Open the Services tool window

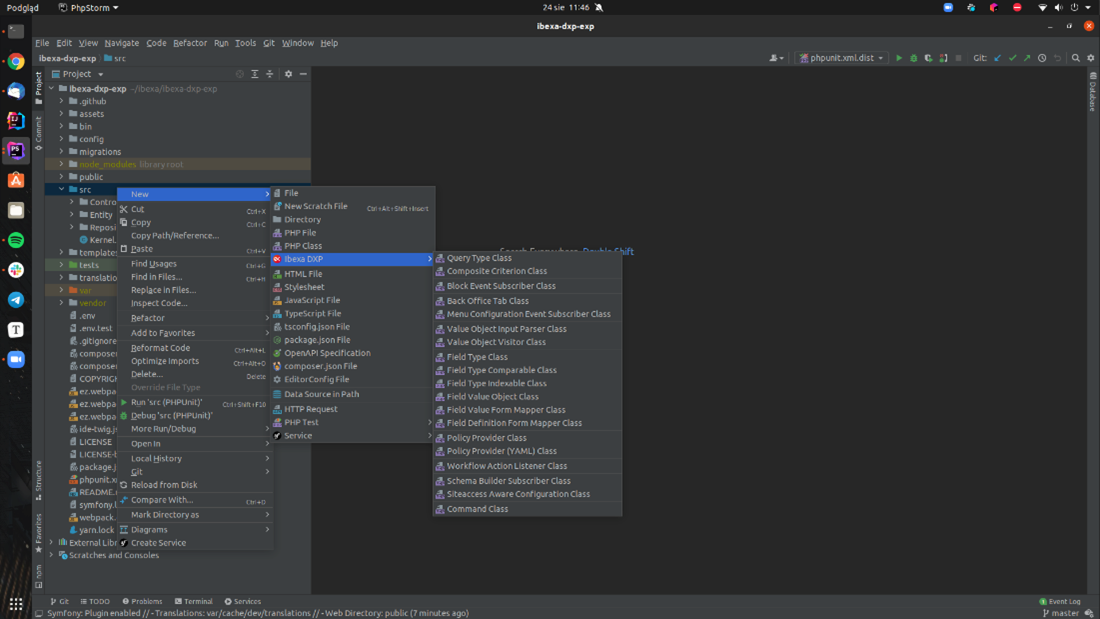click(243, 601)
